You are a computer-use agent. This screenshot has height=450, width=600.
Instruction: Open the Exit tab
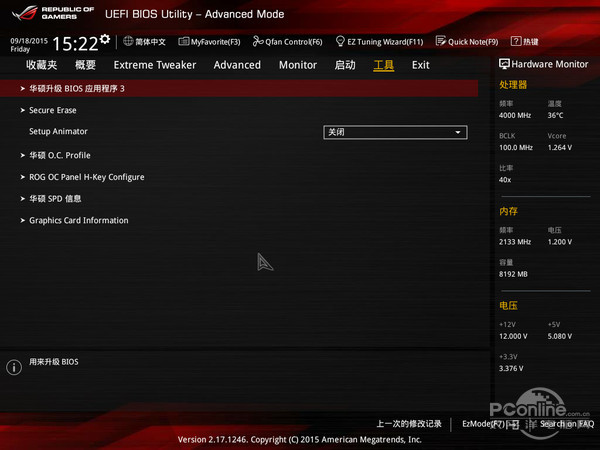click(421, 65)
